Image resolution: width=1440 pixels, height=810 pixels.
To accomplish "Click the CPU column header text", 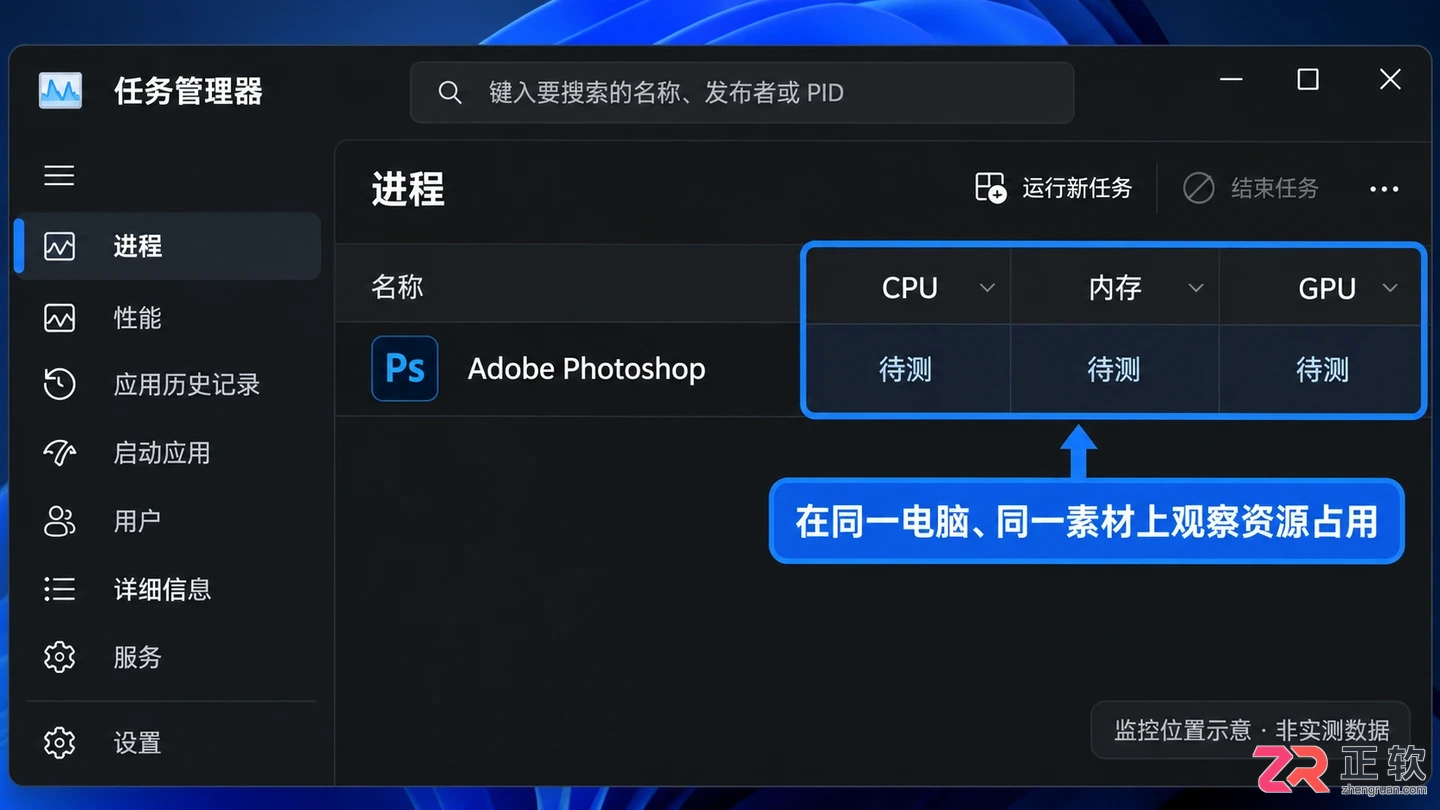I will coord(910,288).
